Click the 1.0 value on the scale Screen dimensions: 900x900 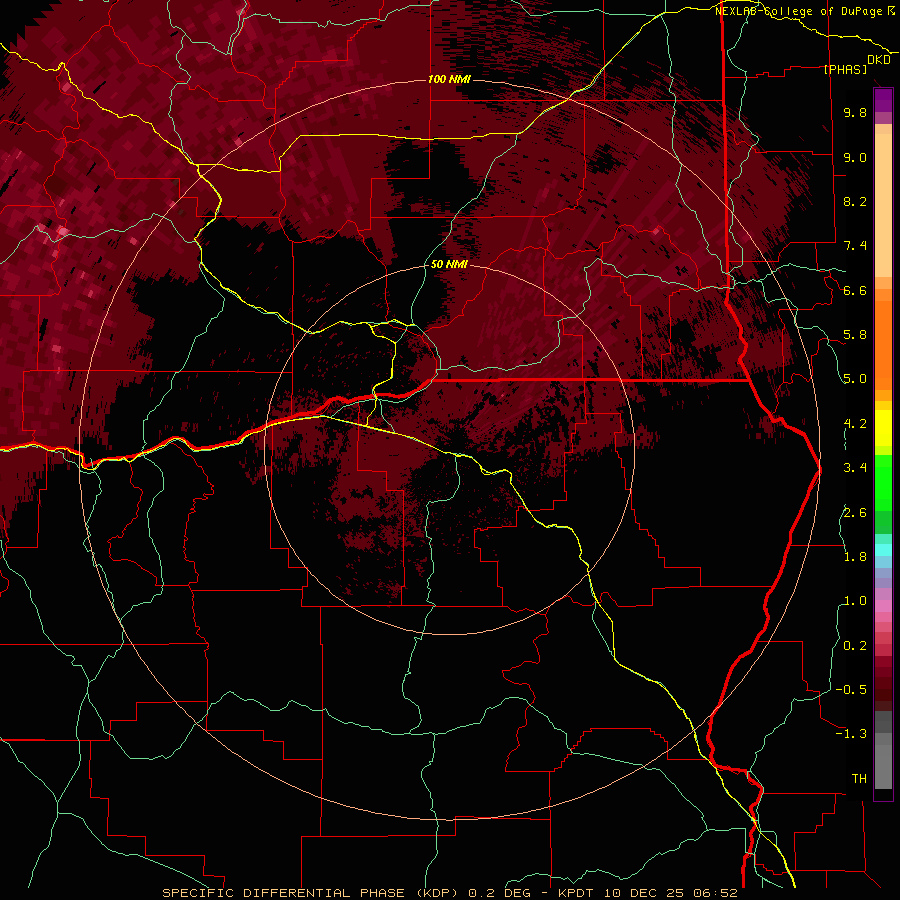tap(855, 601)
